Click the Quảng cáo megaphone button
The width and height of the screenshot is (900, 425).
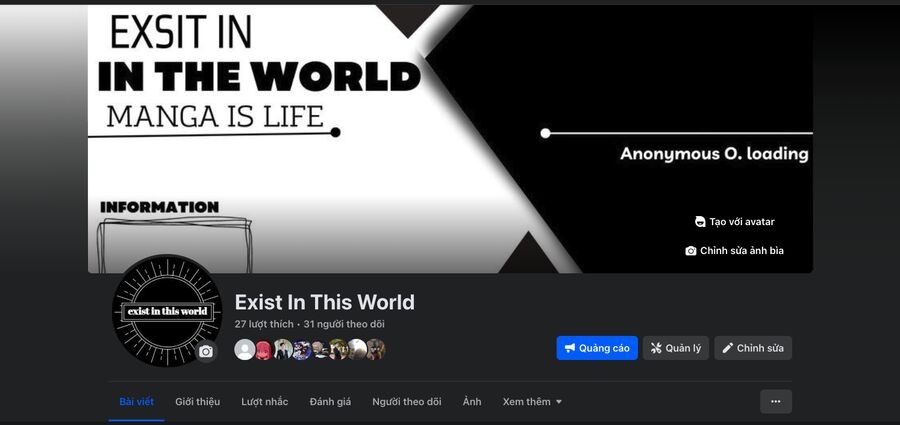coord(597,348)
